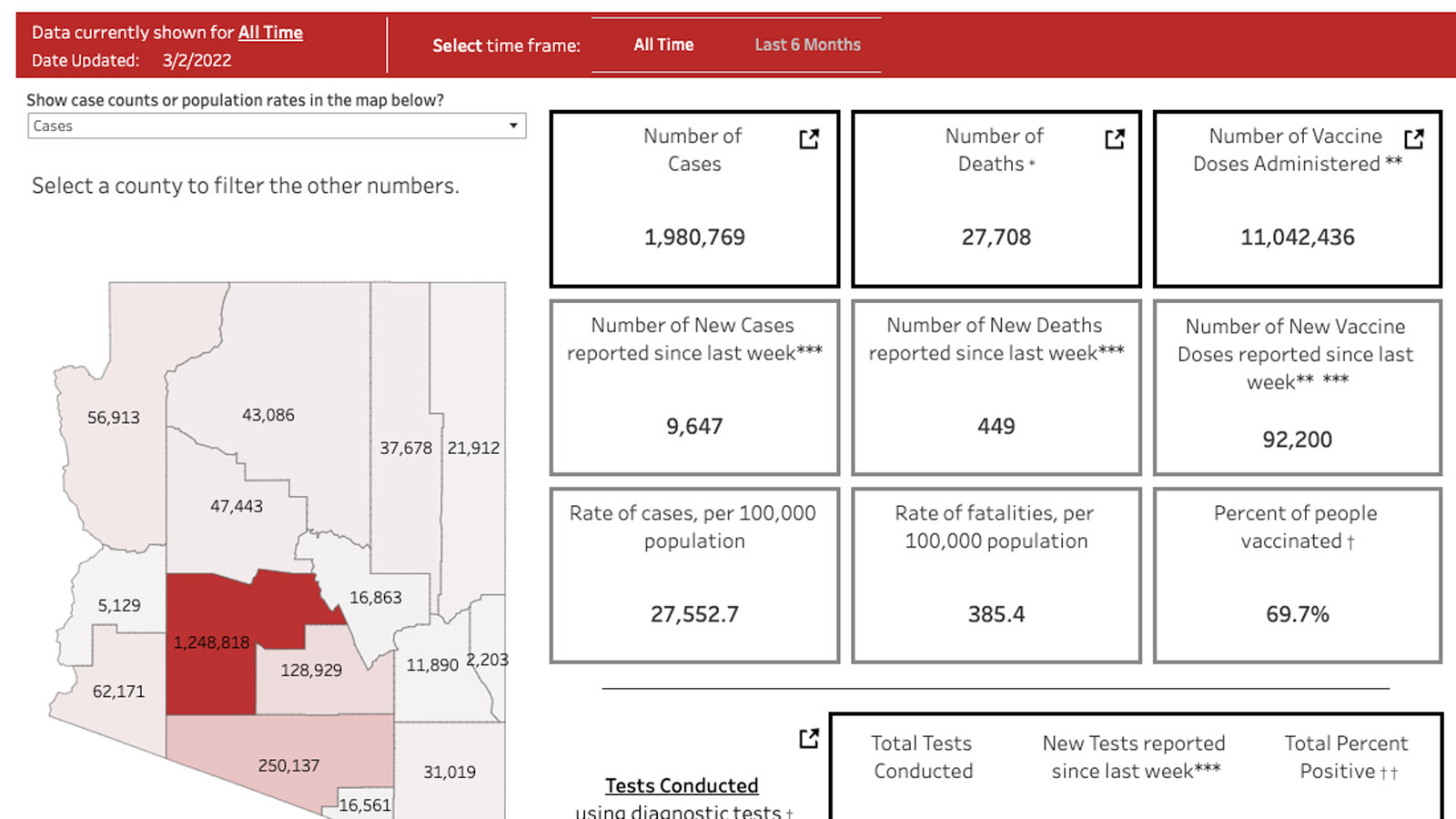Image resolution: width=1456 pixels, height=819 pixels.
Task: Open the export icon on Number of Cases card
Action: point(808,139)
